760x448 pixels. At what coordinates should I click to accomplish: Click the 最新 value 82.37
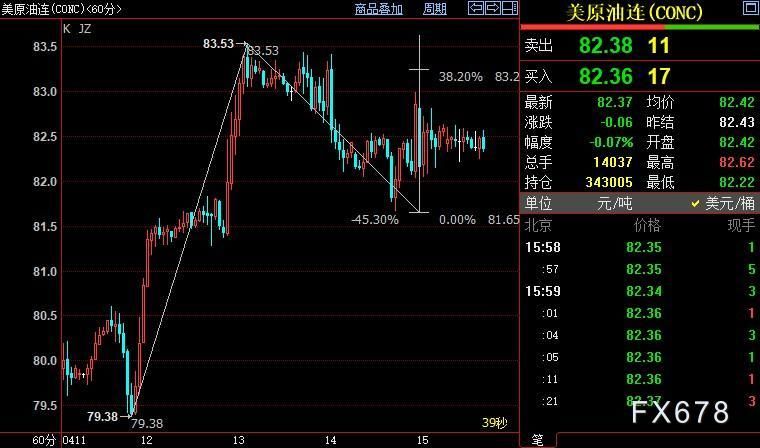pos(615,102)
